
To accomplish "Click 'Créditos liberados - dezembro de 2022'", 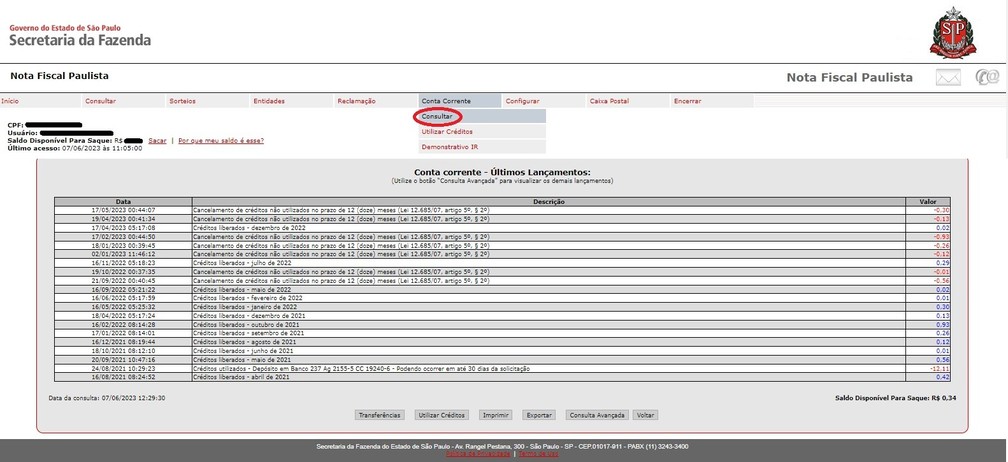I will 249,228.
